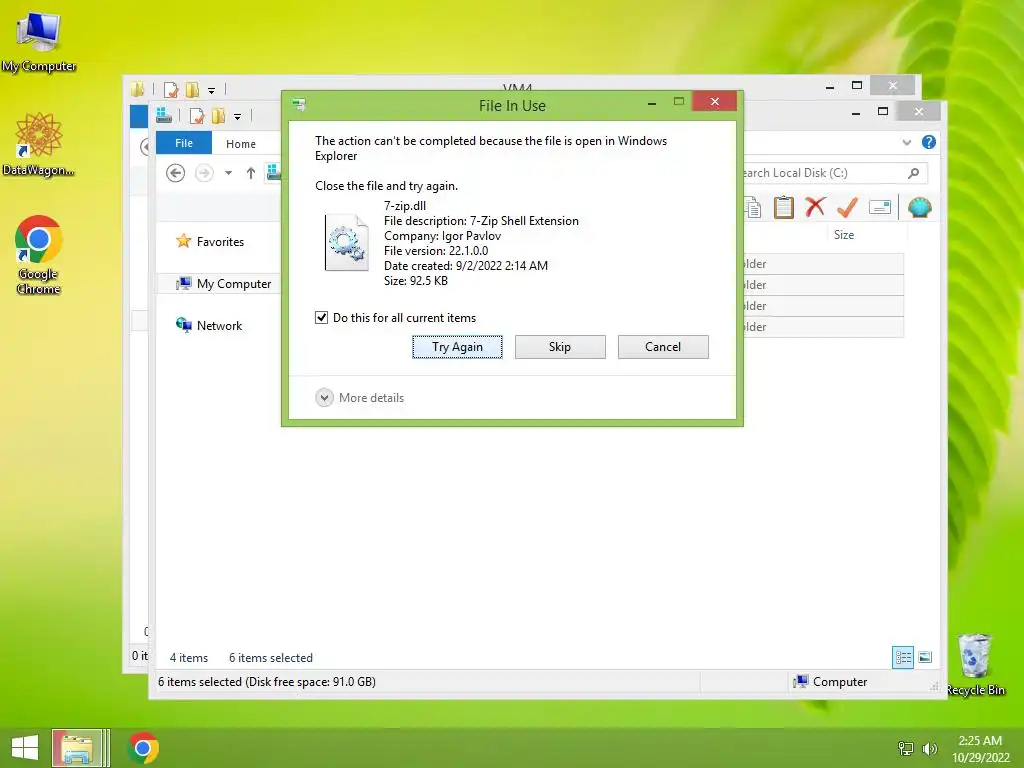
Task: Click the network tray icon
Action: pyautogui.click(x=906, y=748)
